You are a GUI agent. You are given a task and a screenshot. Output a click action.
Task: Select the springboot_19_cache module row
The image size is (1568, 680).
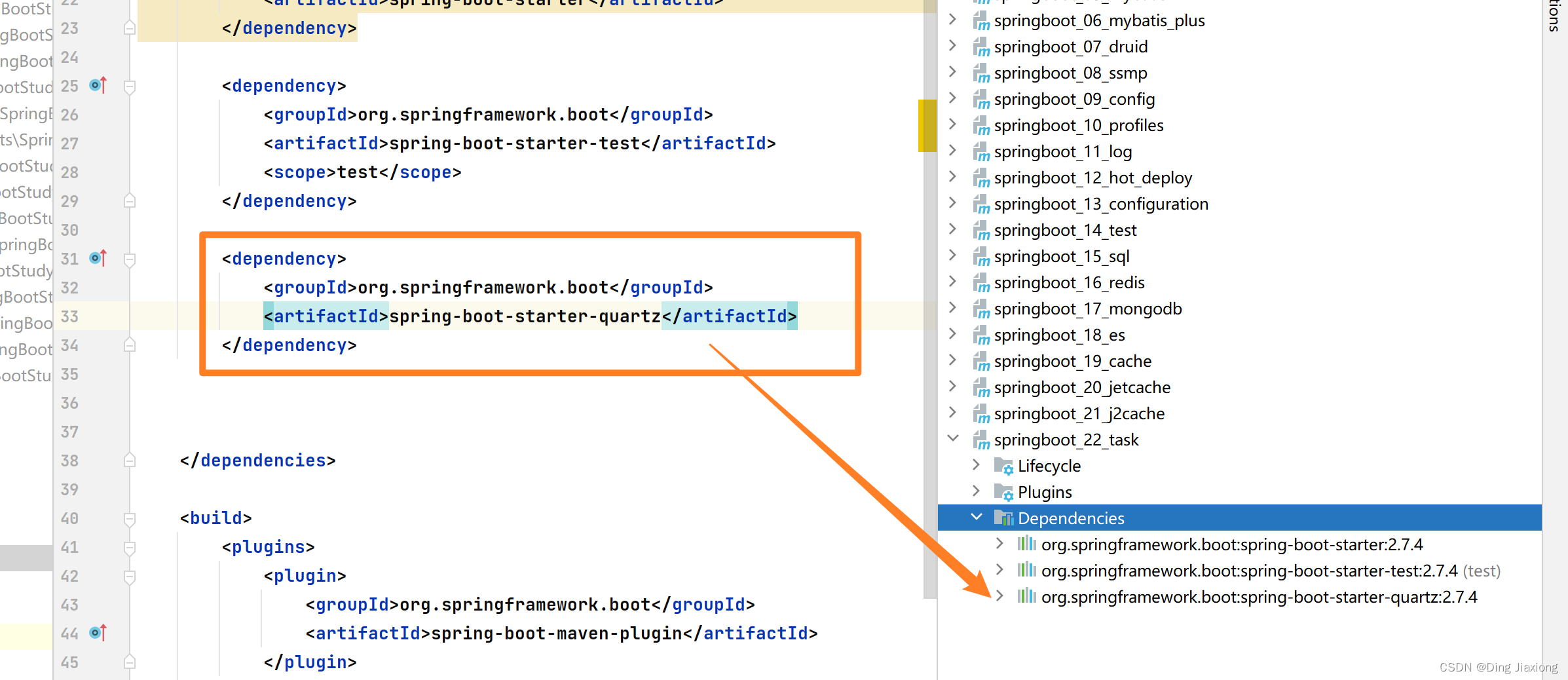click(1240, 362)
